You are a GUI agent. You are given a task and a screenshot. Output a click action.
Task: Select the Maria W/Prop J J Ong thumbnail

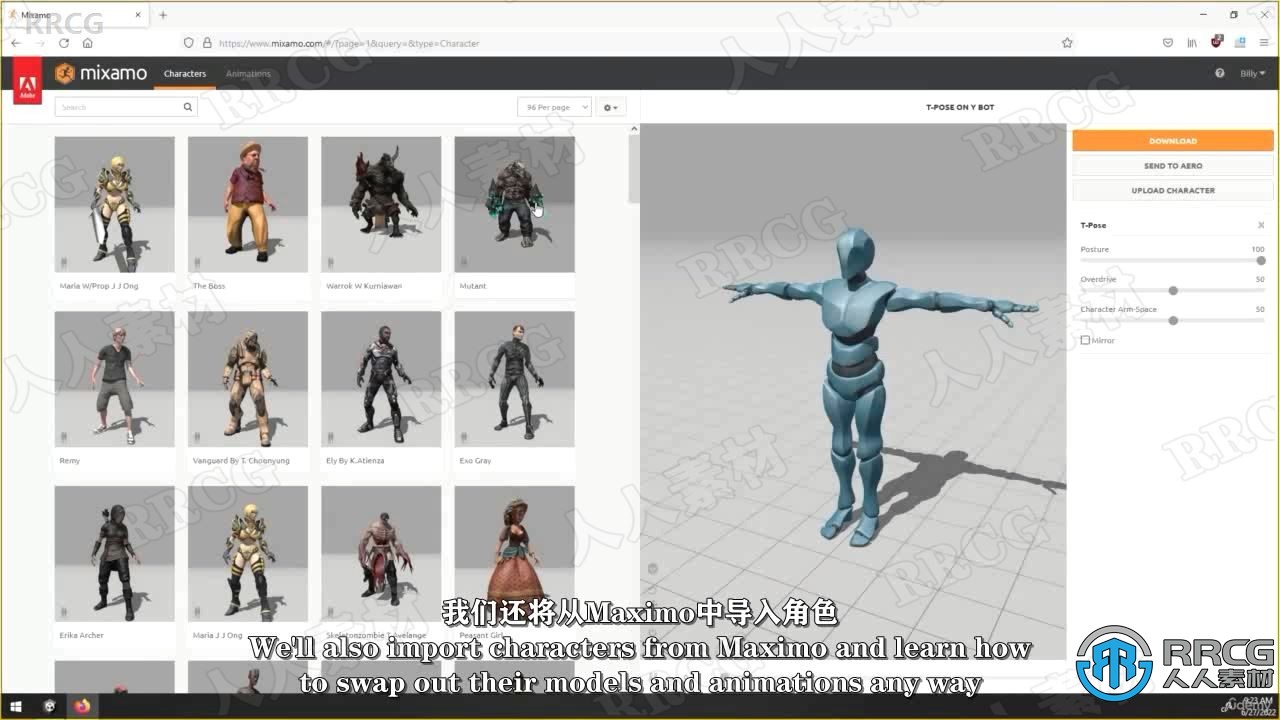click(114, 204)
